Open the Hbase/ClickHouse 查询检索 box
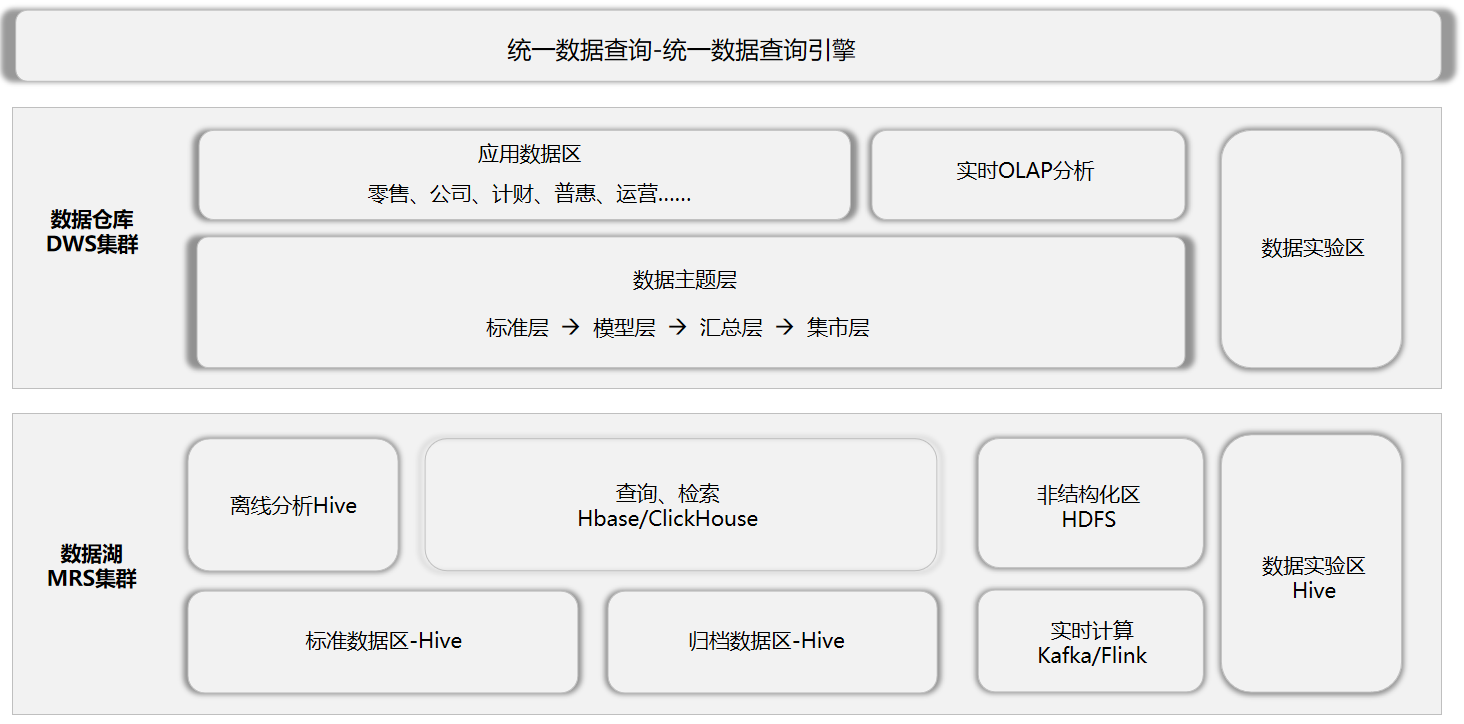This screenshot has height=724, width=1464. pos(683,505)
